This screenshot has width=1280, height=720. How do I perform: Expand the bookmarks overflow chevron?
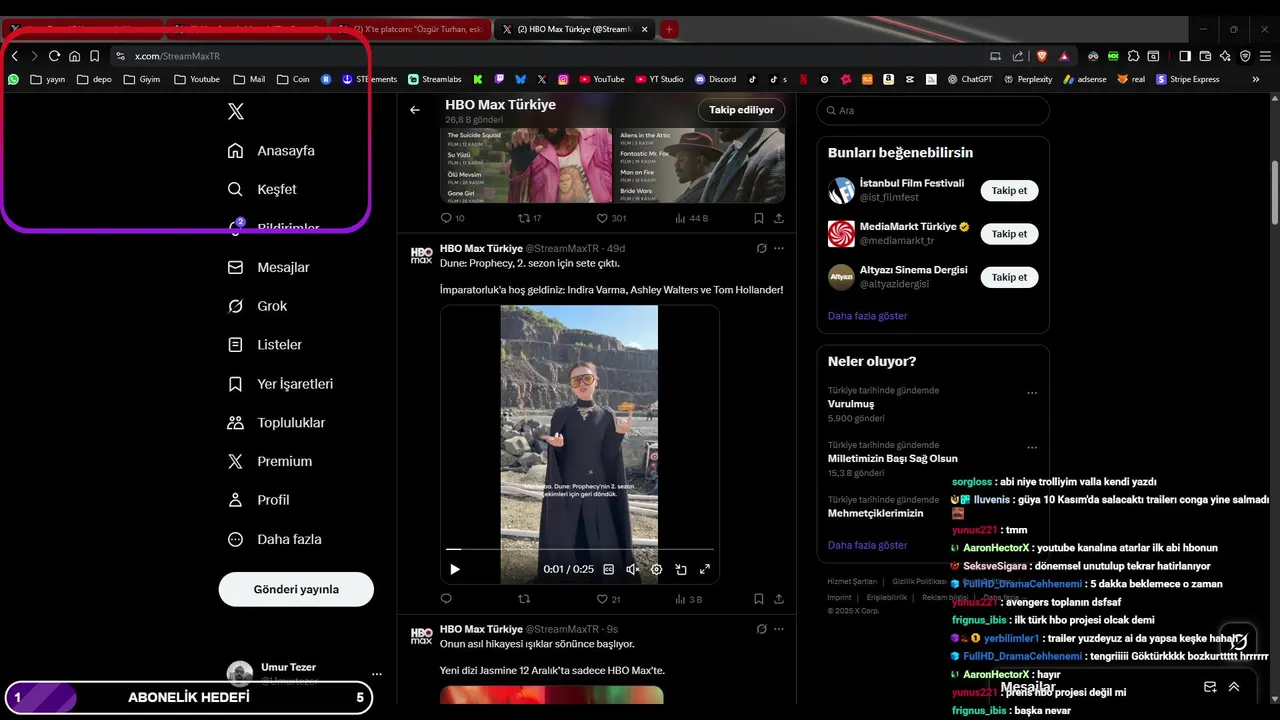(x=1256, y=79)
